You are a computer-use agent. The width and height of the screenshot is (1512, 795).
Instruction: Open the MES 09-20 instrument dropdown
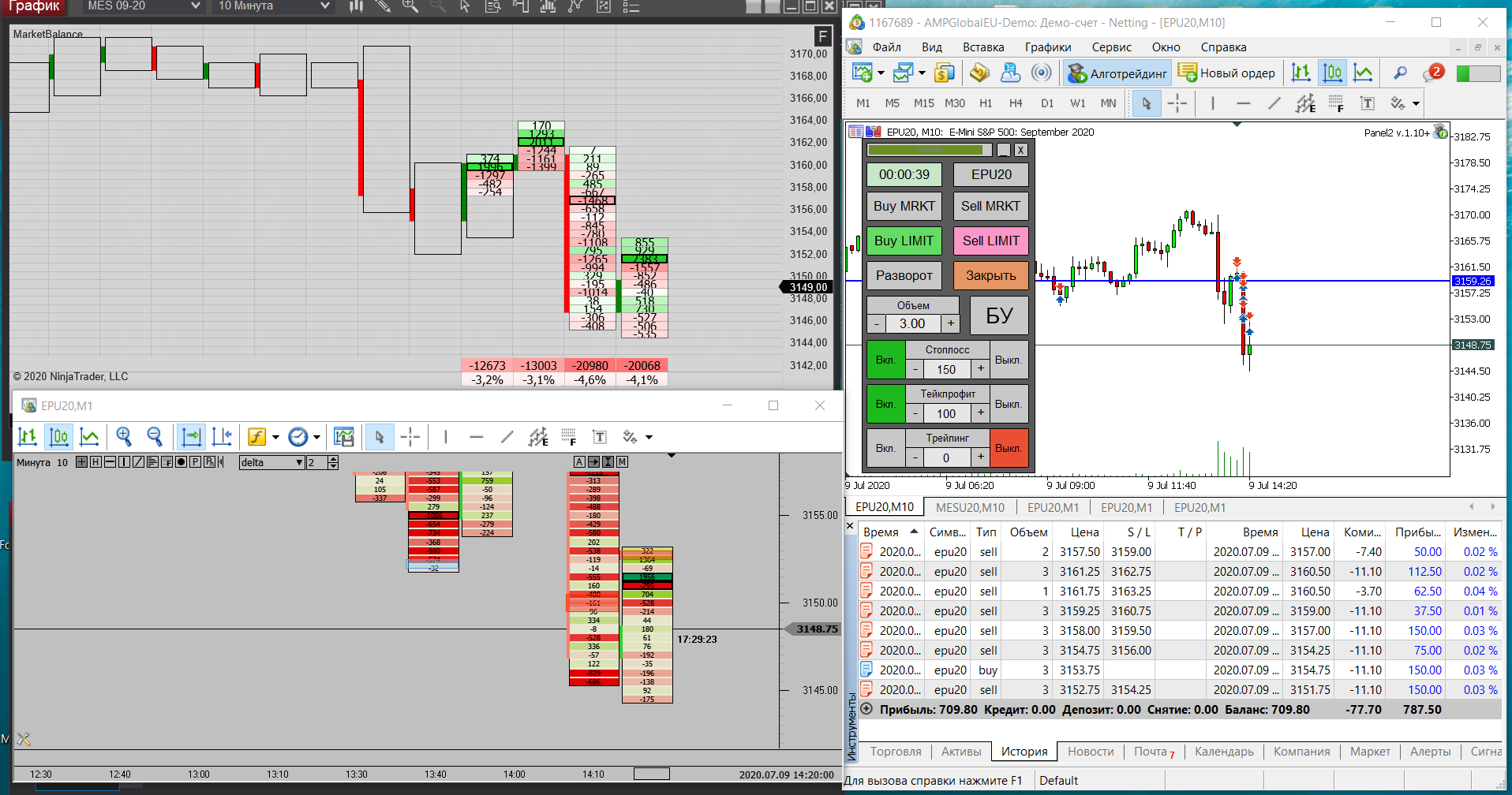pos(144,6)
